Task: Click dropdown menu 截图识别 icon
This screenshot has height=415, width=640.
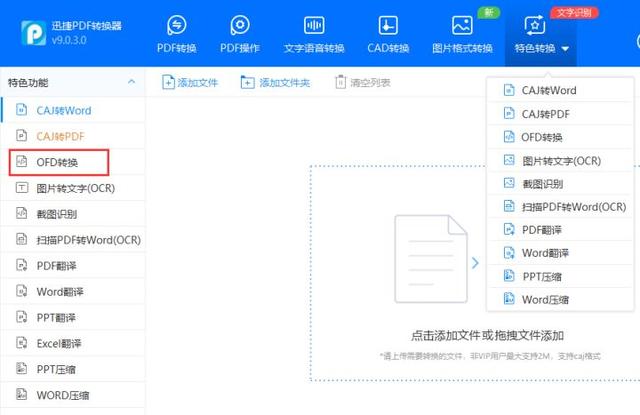Action: 509,183
